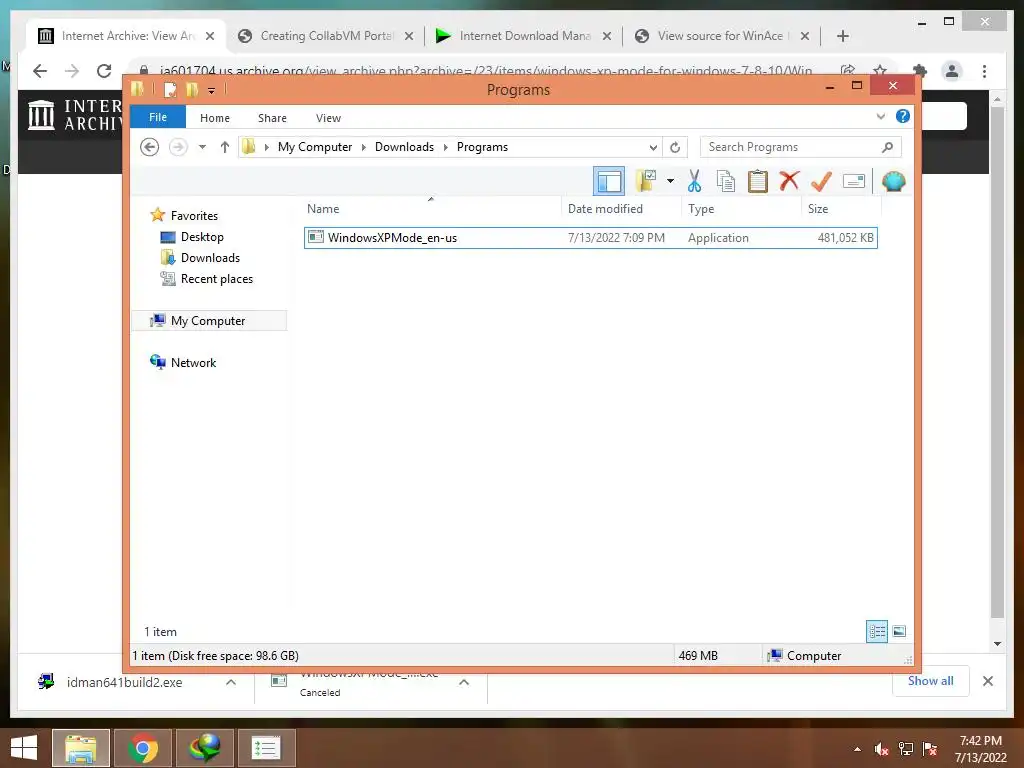
Task: Open a new Chrome tab
Action: click(842, 36)
